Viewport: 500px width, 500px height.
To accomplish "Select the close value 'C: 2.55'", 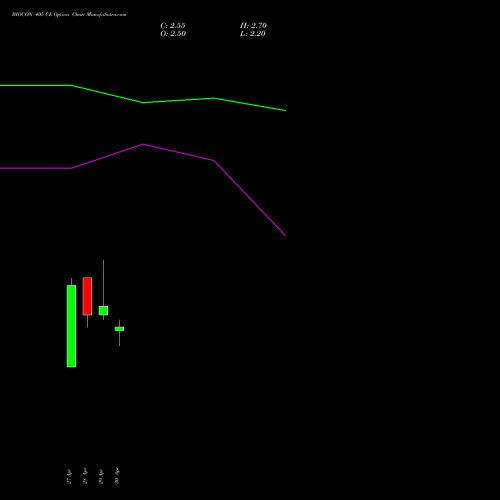I will pyautogui.click(x=173, y=26).
